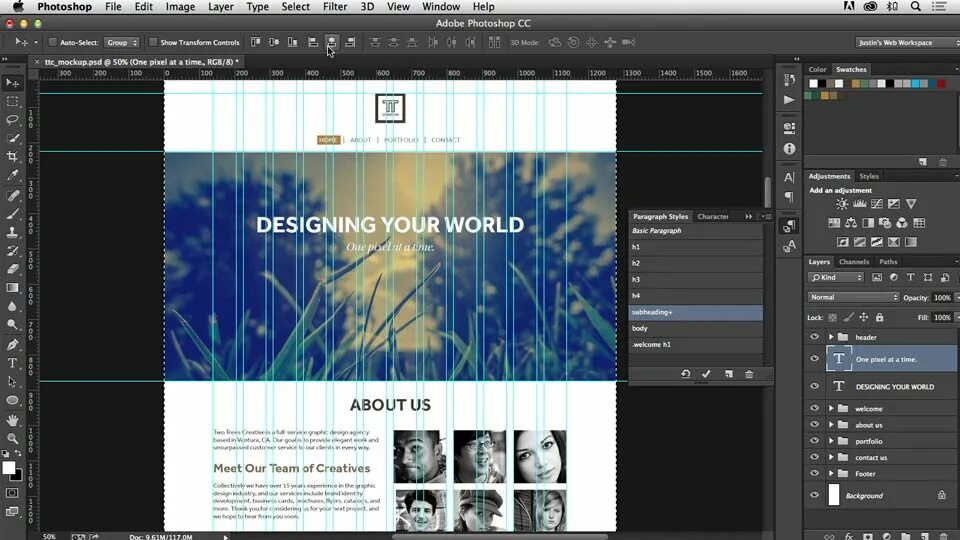Screen dimensions: 960x540
Task: Click the align vertical centers icon
Action: coord(274,42)
